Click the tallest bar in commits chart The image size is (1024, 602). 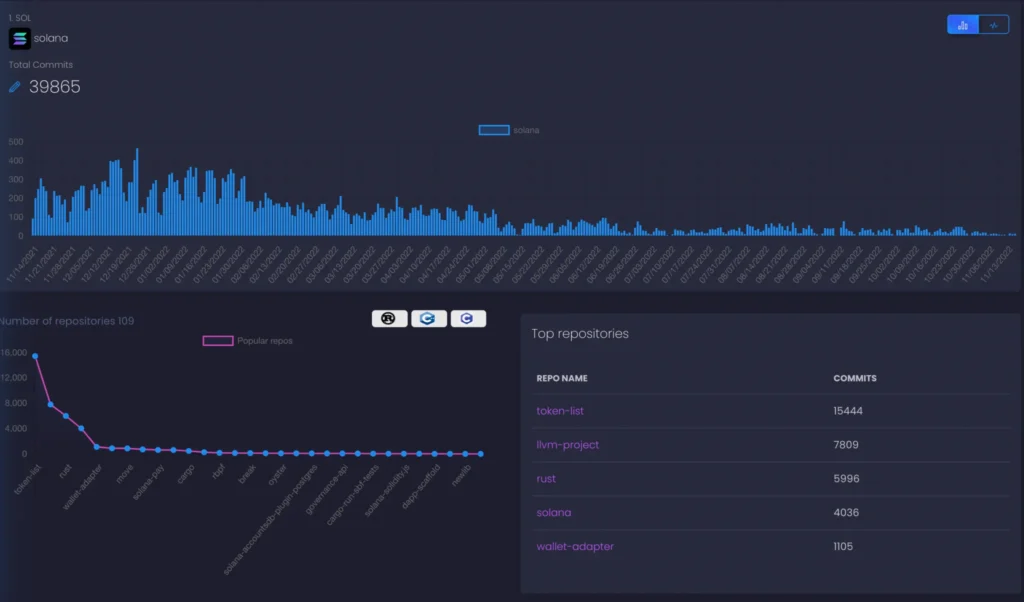(x=137, y=190)
